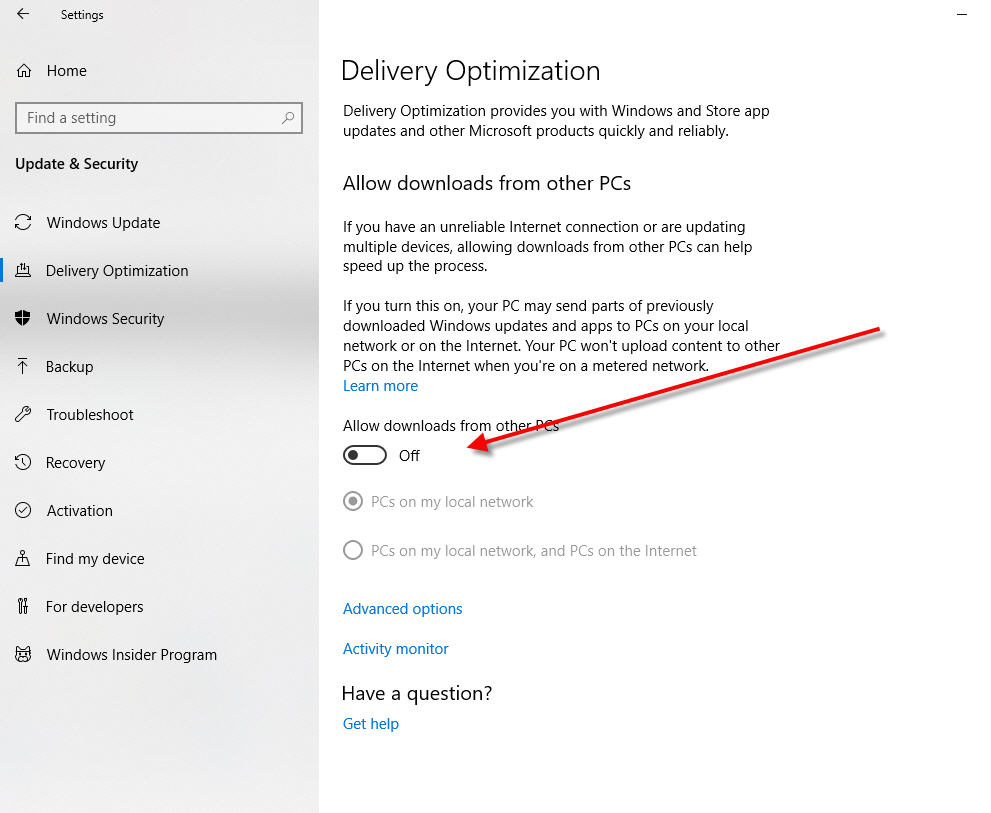Open For developers settings page

[94, 607]
